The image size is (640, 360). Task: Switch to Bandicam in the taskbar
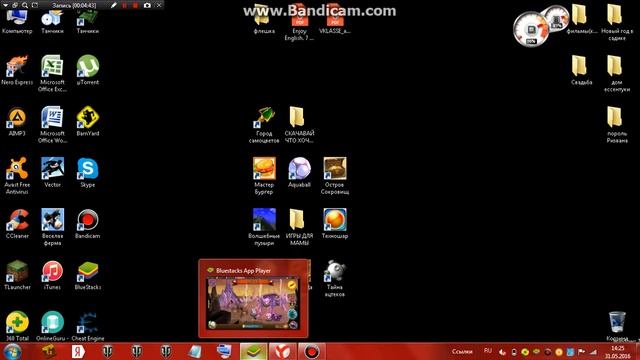(x=311, y=351)
